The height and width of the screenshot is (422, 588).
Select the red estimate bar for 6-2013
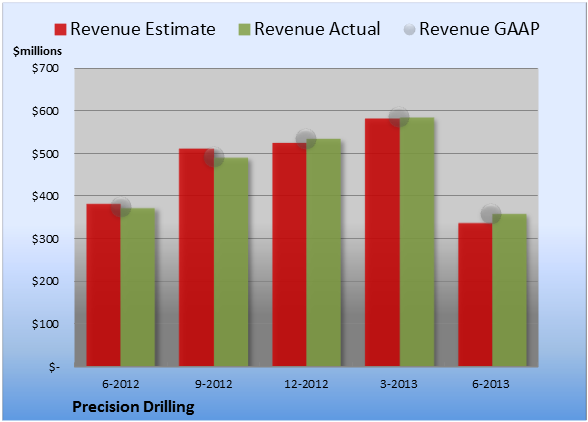[475, 294]
